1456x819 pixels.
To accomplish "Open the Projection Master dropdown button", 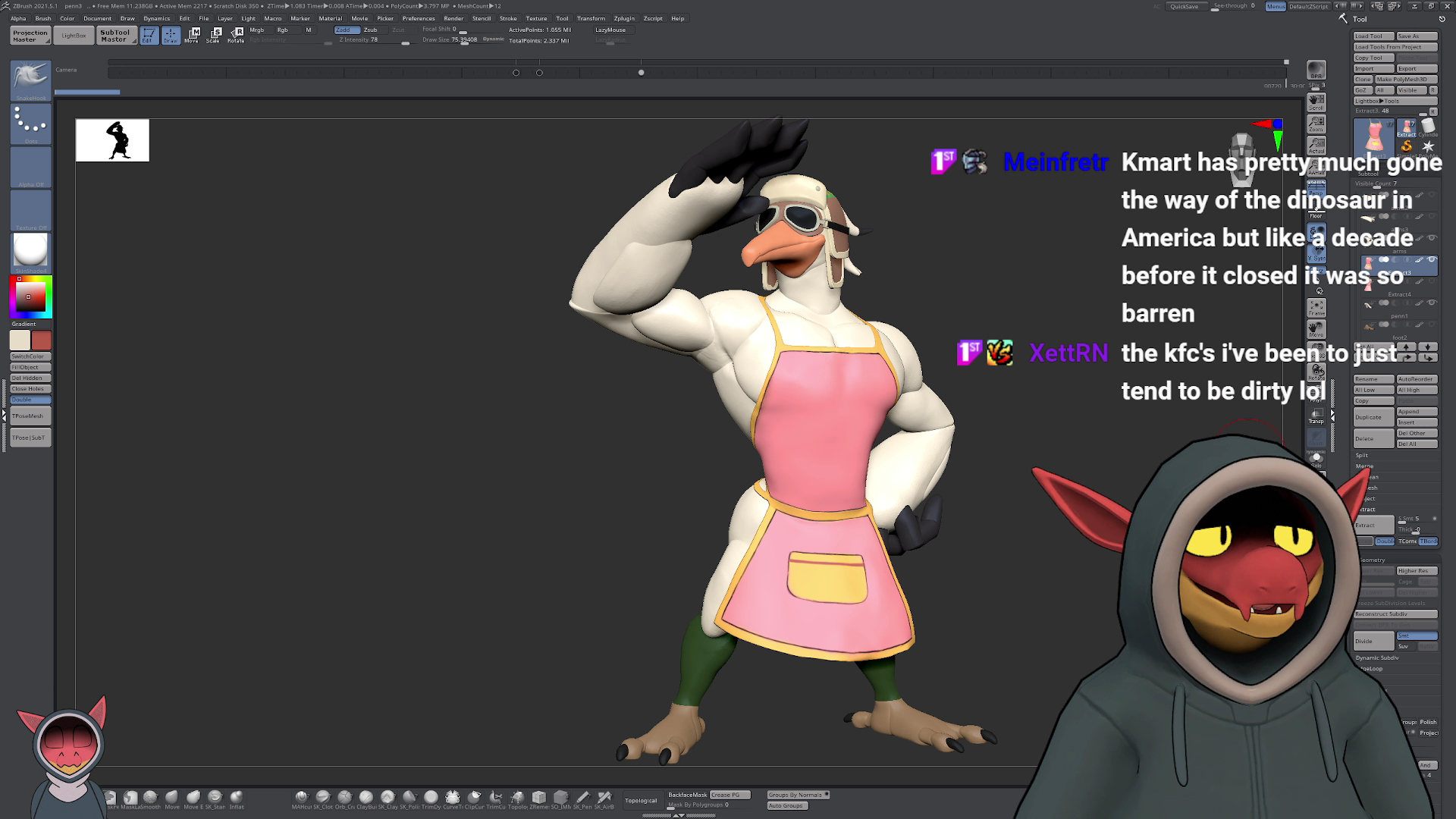I will click(30, 36).
